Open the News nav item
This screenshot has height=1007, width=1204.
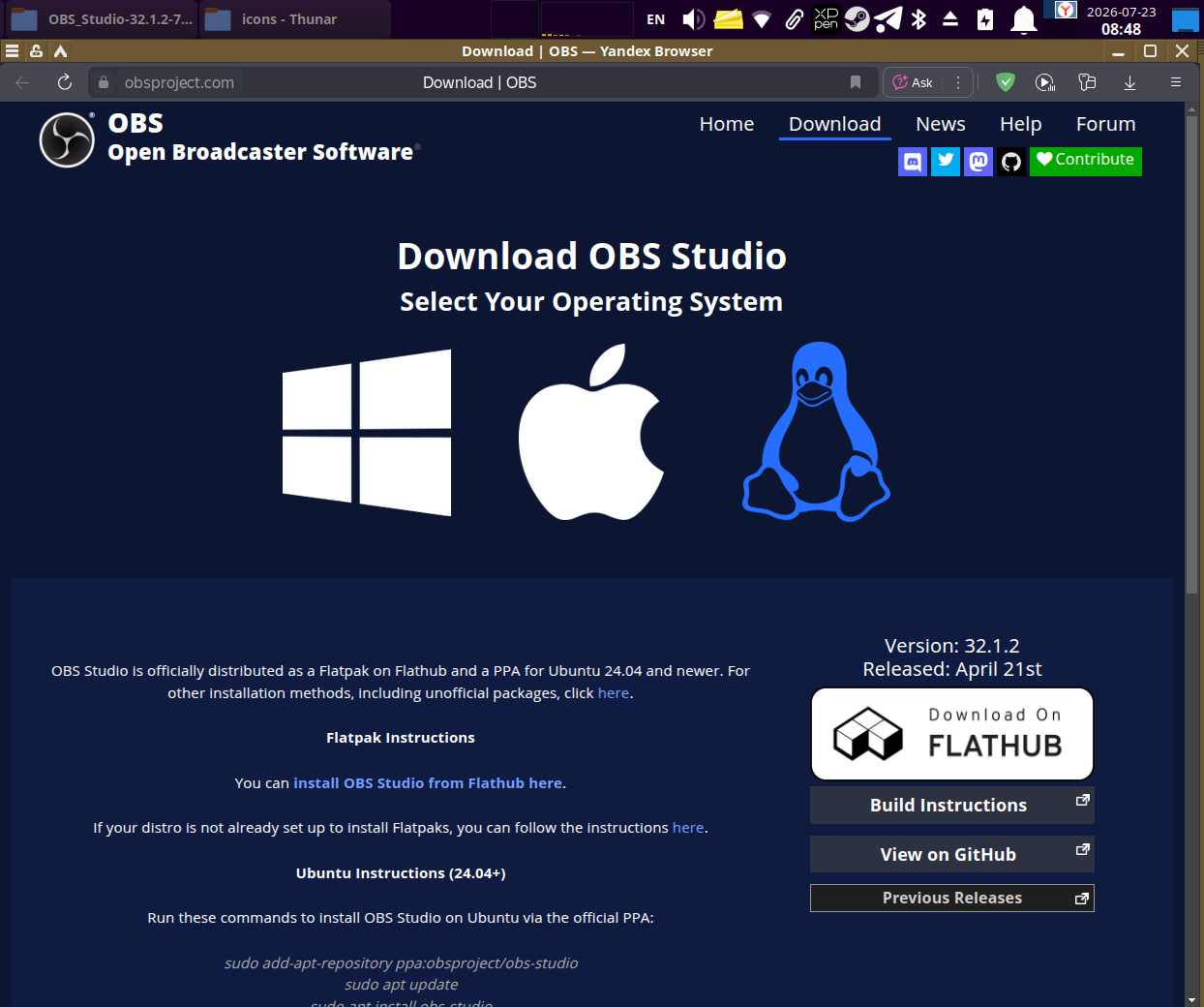[x=941, y=124]
